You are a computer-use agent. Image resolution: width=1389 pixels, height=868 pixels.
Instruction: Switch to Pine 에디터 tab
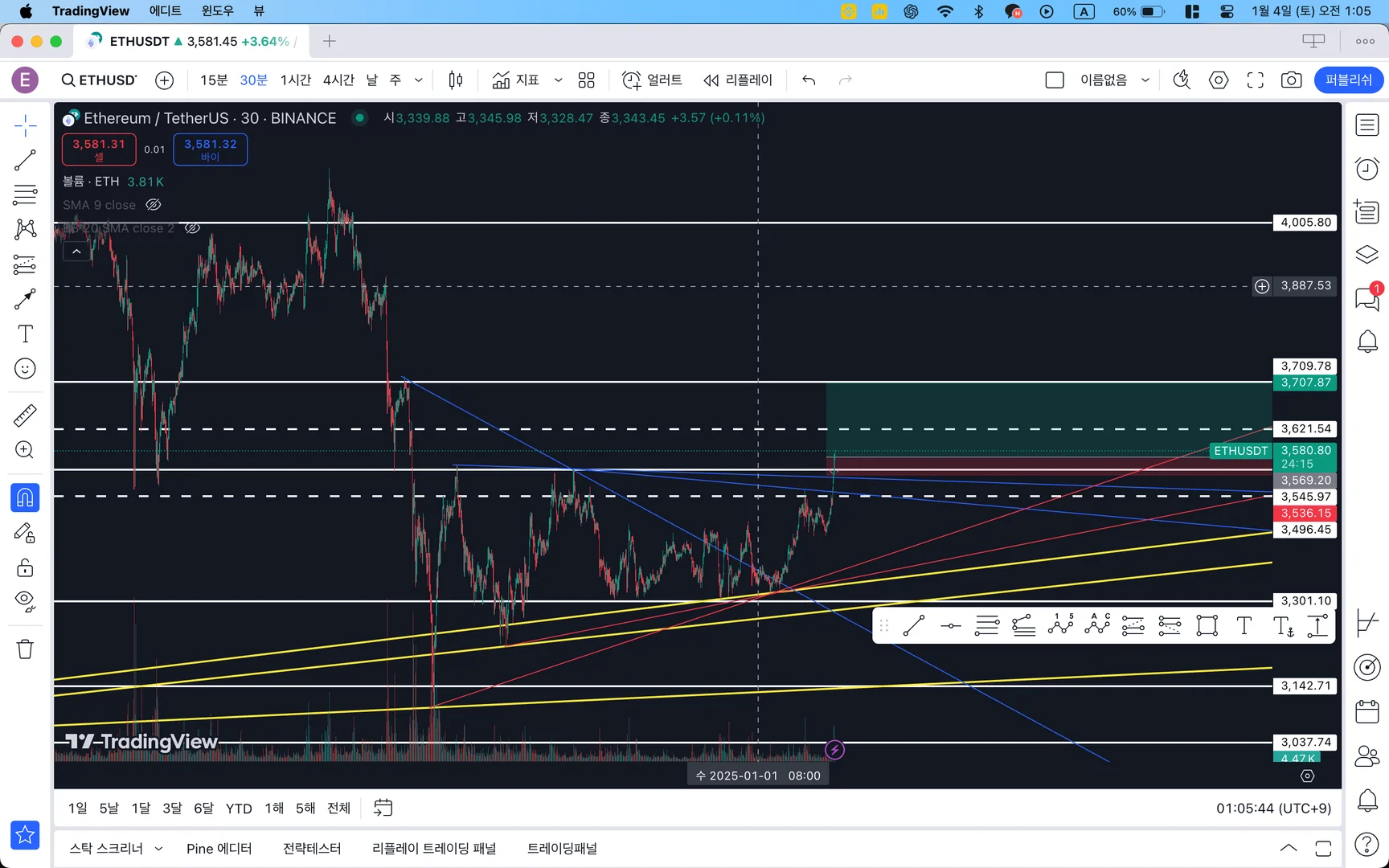219,849
